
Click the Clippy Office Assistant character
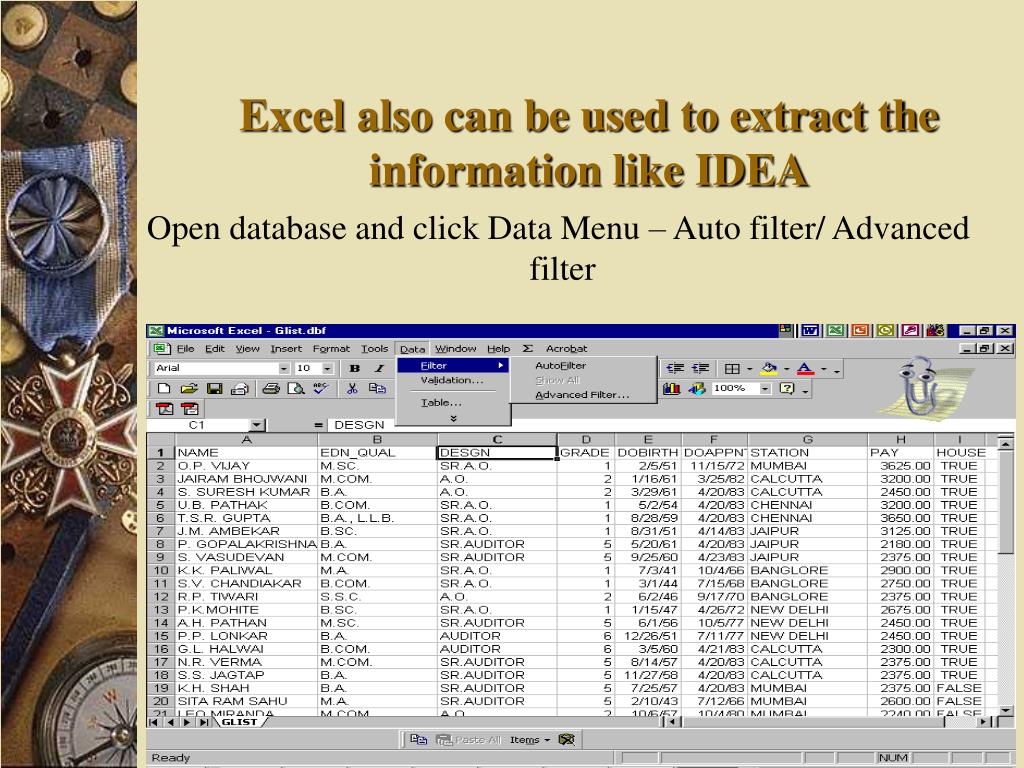tap(919, 389)
